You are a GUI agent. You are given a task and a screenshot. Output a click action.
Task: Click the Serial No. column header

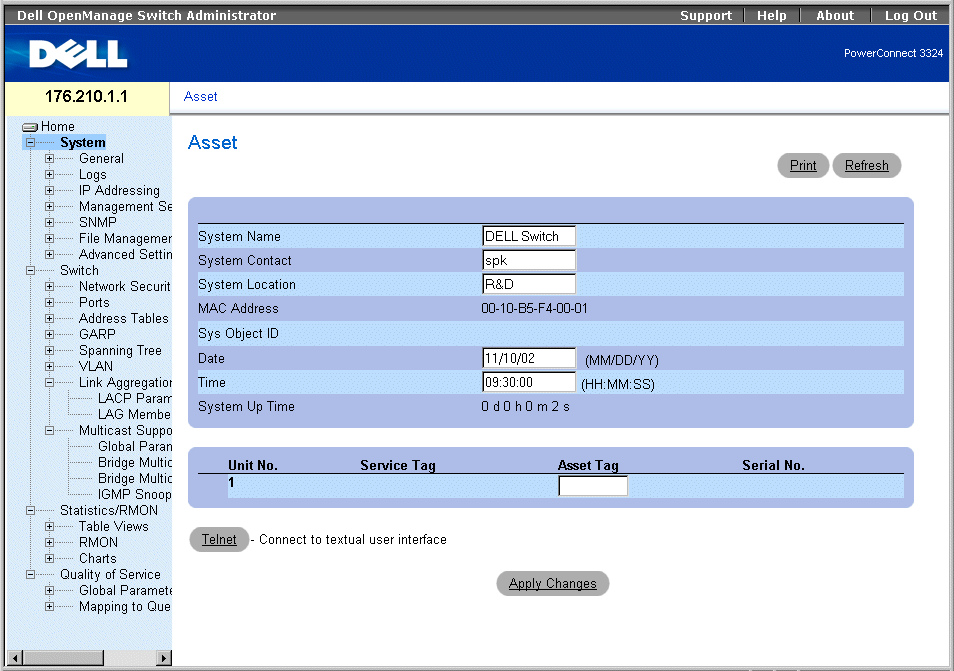773,465
